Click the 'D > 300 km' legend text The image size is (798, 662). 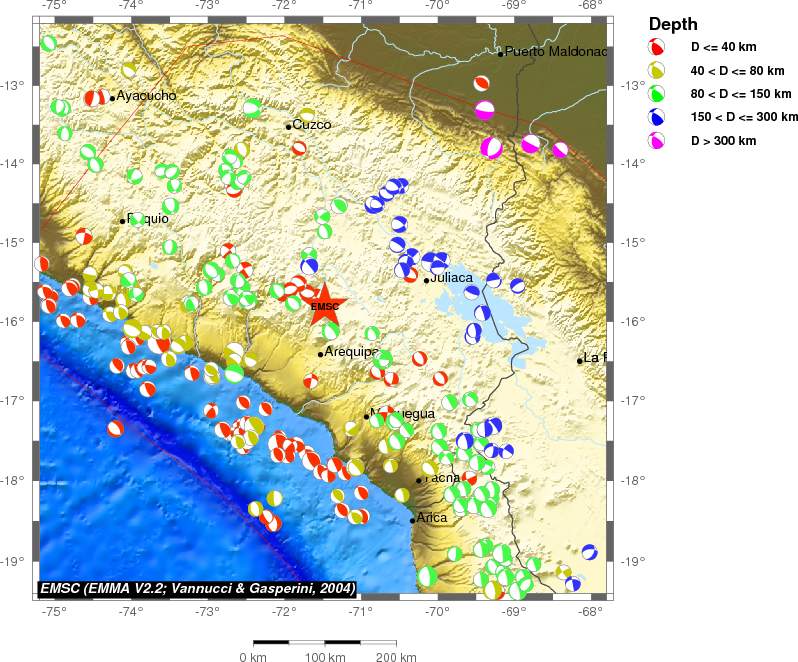click(x=724, y=141)
